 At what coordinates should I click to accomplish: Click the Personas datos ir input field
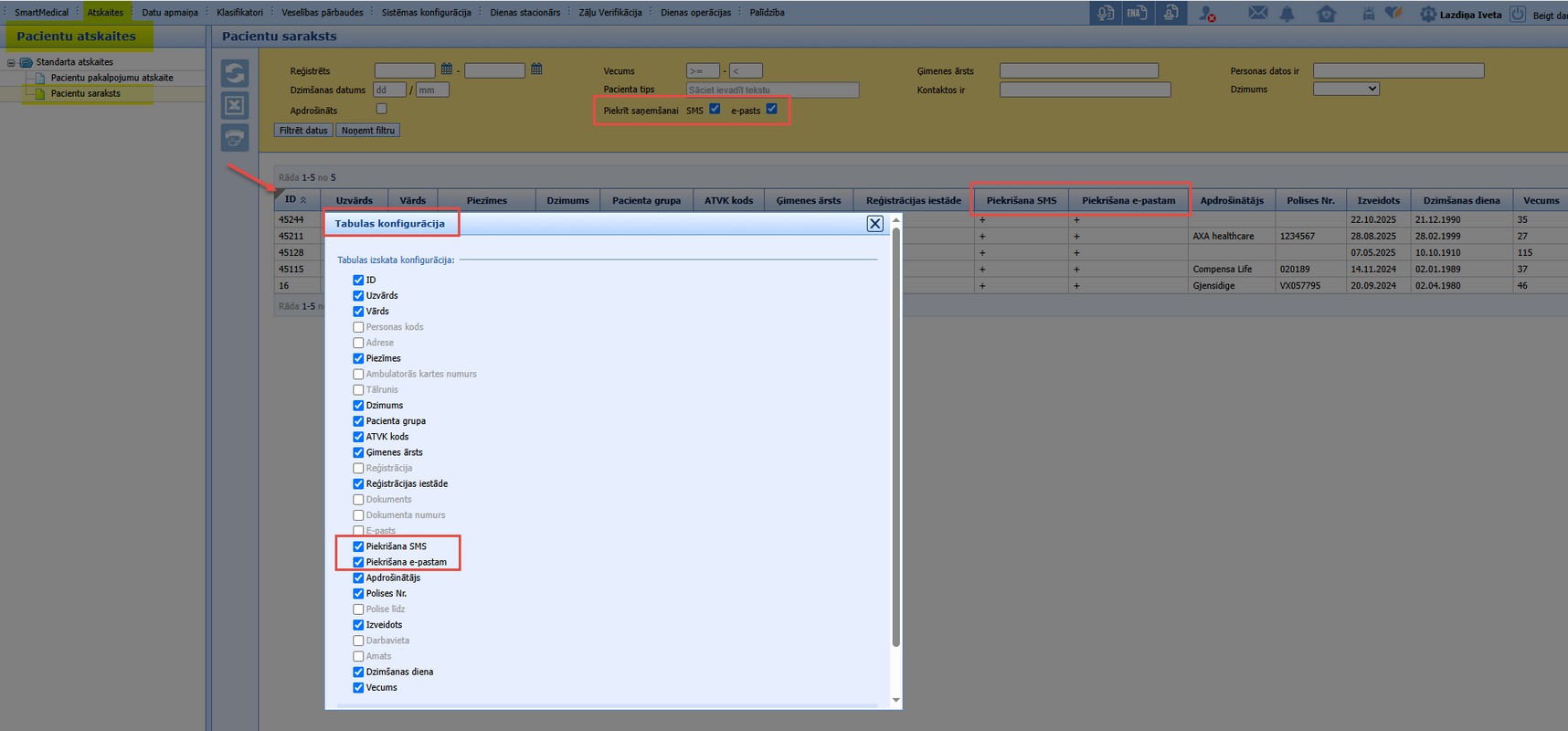point(1398,70)
